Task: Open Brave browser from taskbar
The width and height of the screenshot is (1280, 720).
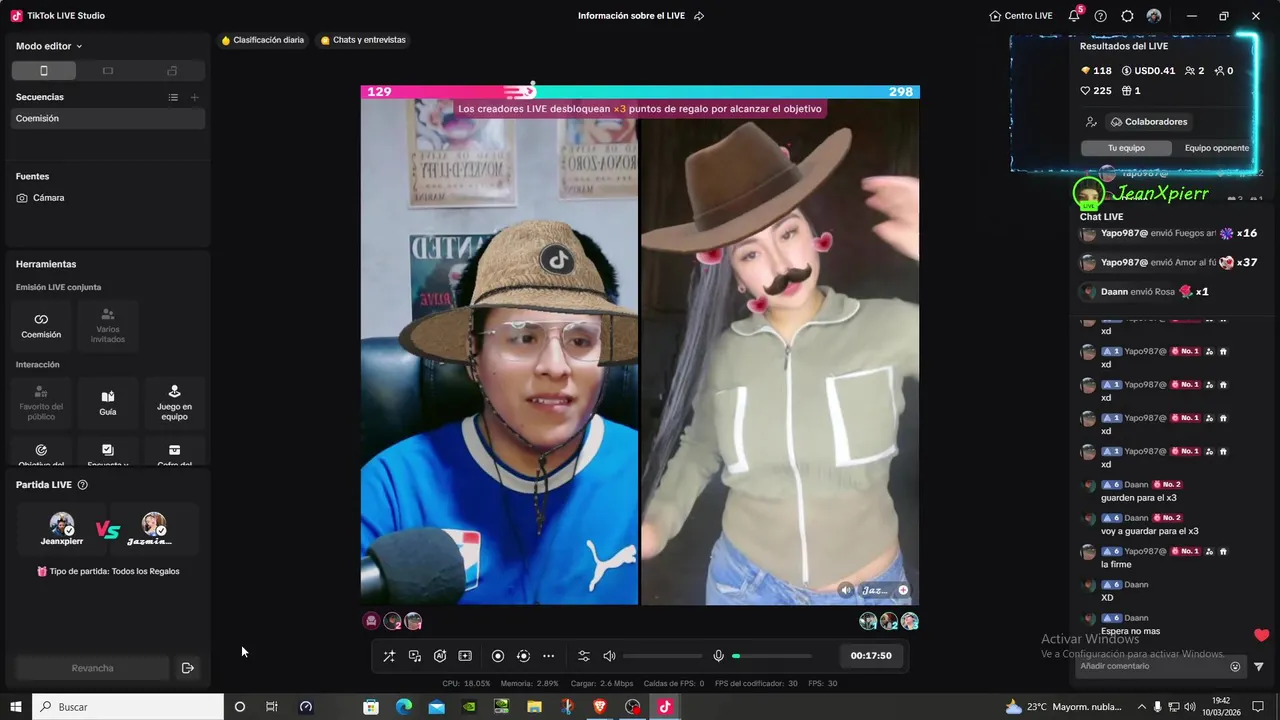Action: pyautogui.click(x=600, y=707)
